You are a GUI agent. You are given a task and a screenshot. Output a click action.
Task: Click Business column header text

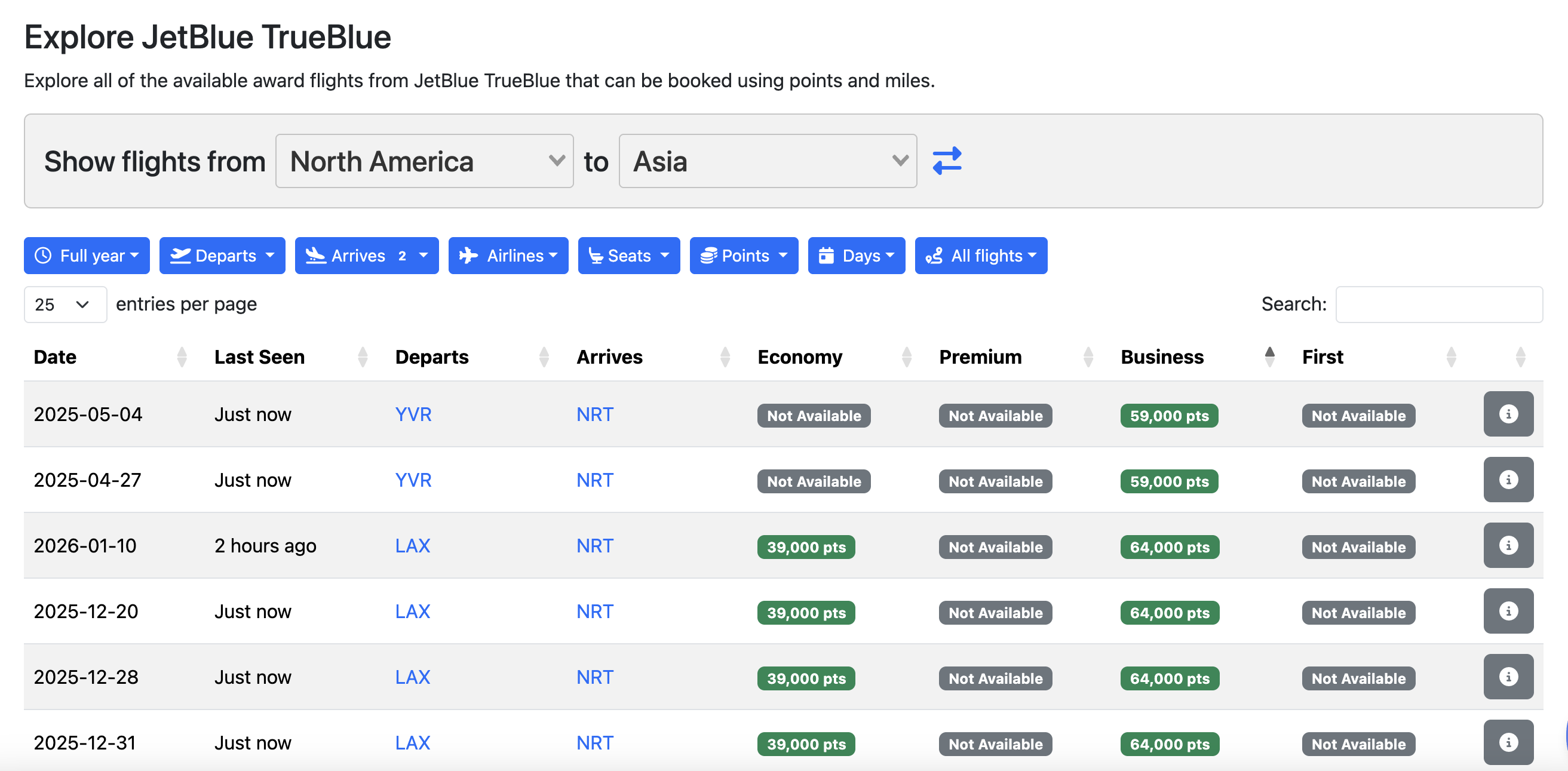(1162, 357)
